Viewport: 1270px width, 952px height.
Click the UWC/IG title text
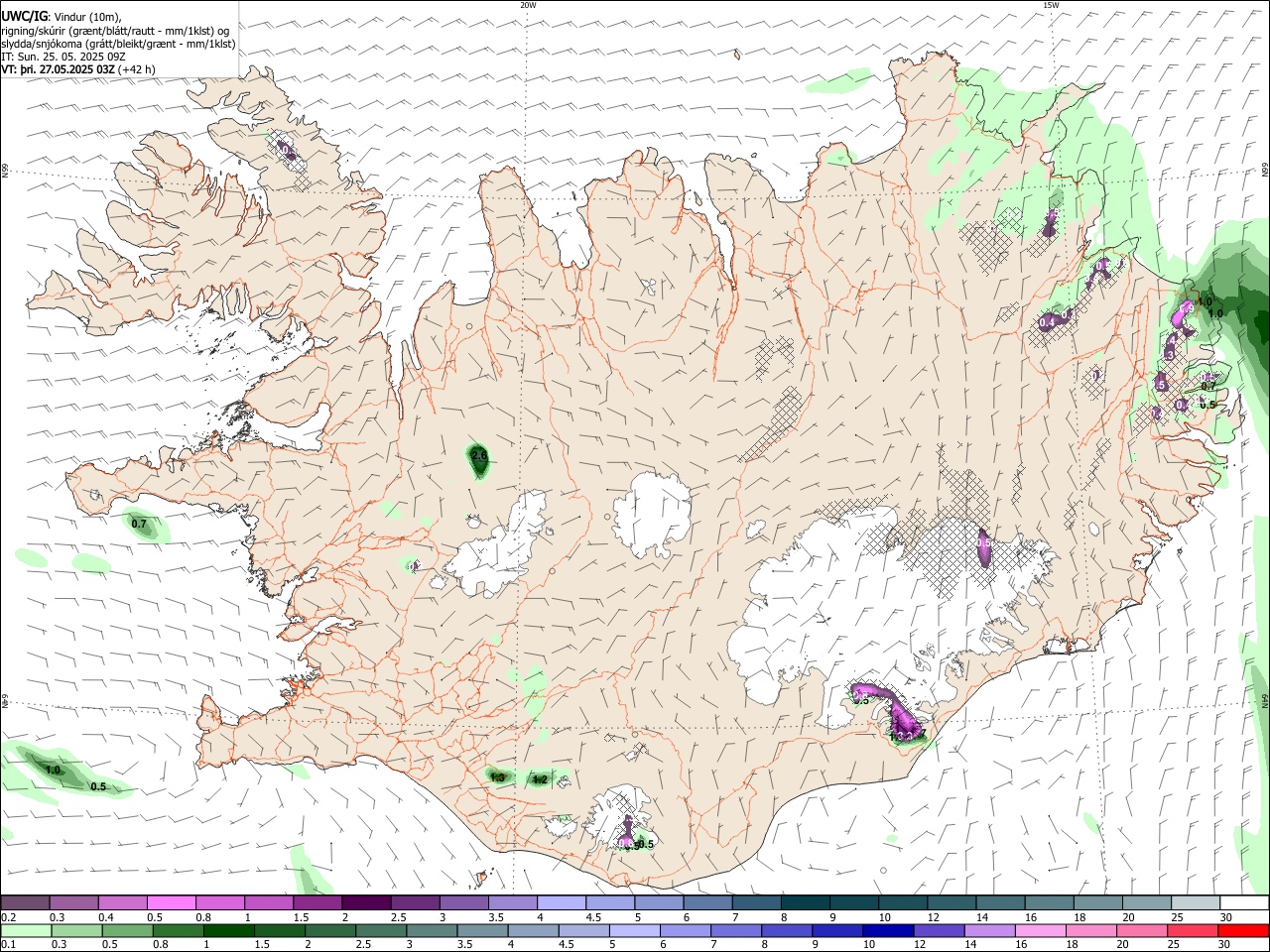tap(24, 15)
